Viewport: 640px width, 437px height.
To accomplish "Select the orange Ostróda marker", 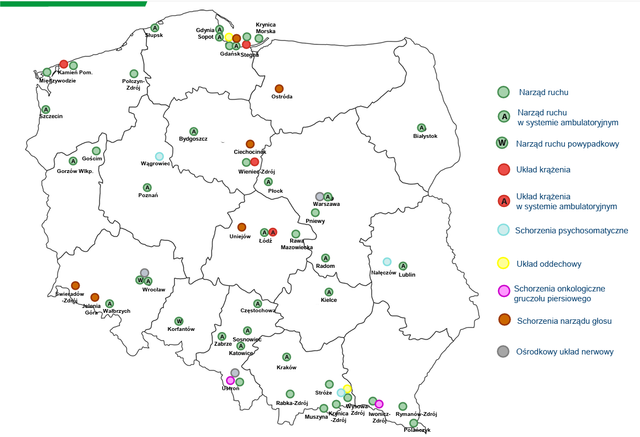I will (279, 89).
